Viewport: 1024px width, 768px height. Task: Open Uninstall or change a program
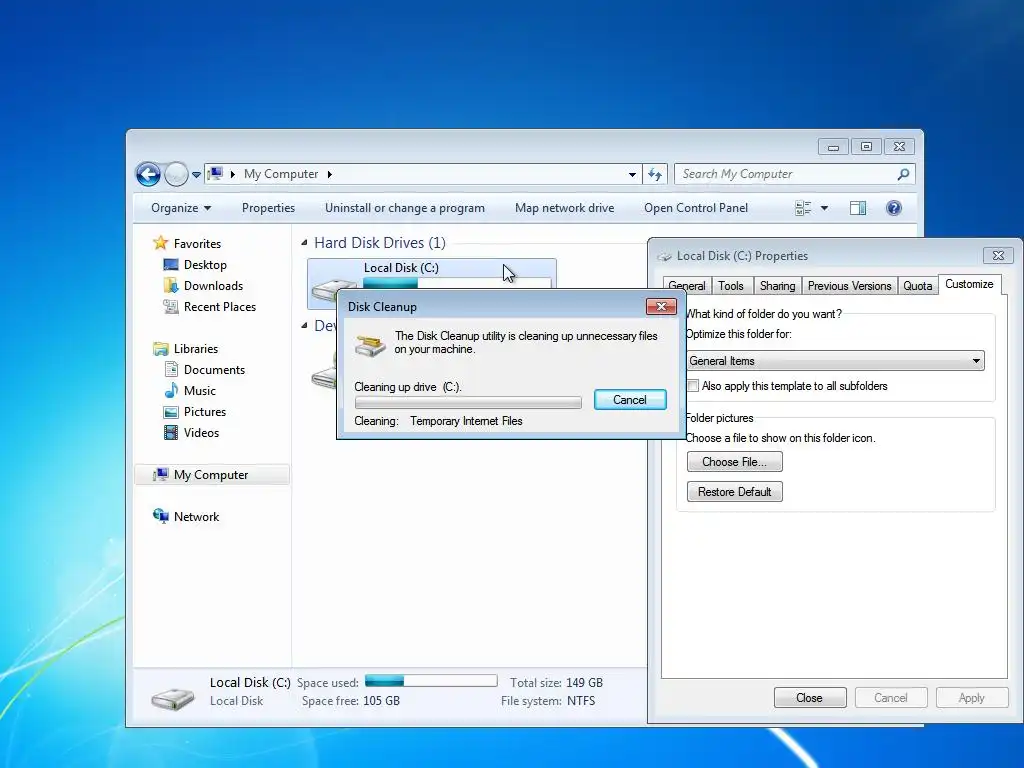[x=405, y=208]
